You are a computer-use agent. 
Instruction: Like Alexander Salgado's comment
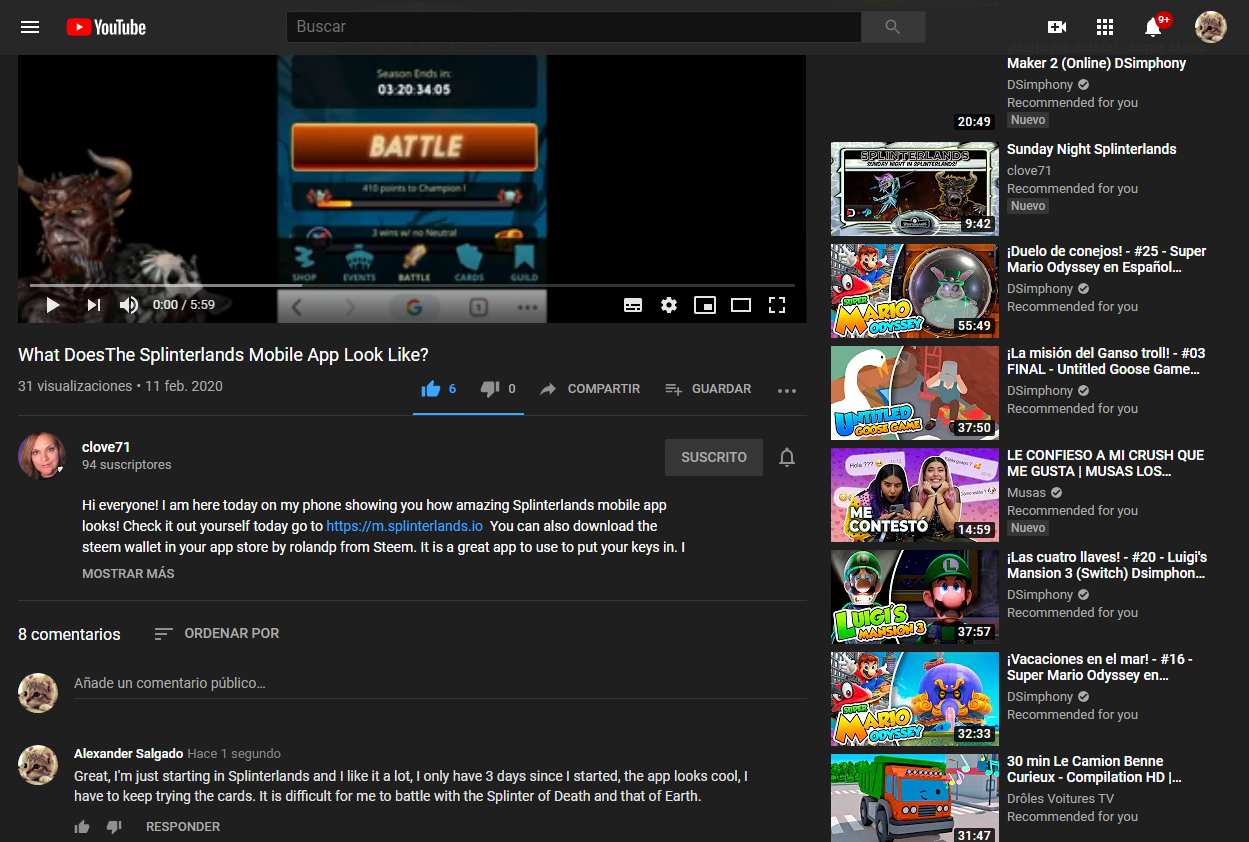pyautogui.click(x=82, y=827)
